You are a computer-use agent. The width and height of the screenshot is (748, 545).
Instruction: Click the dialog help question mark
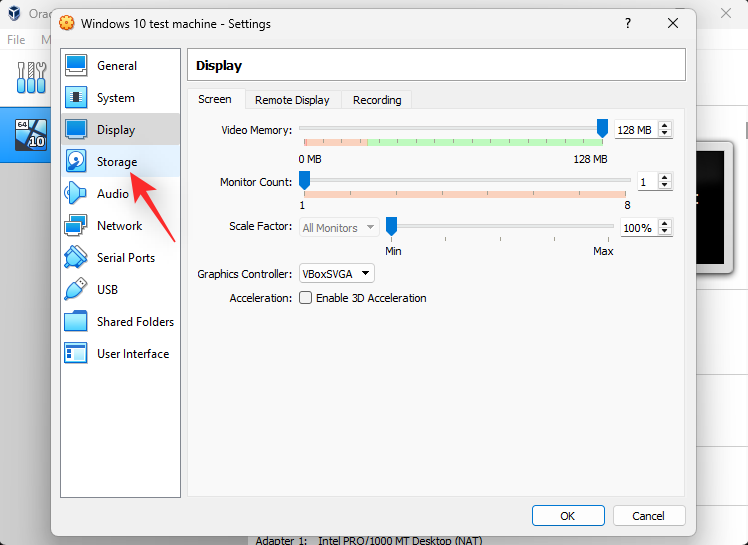[627, 23]
